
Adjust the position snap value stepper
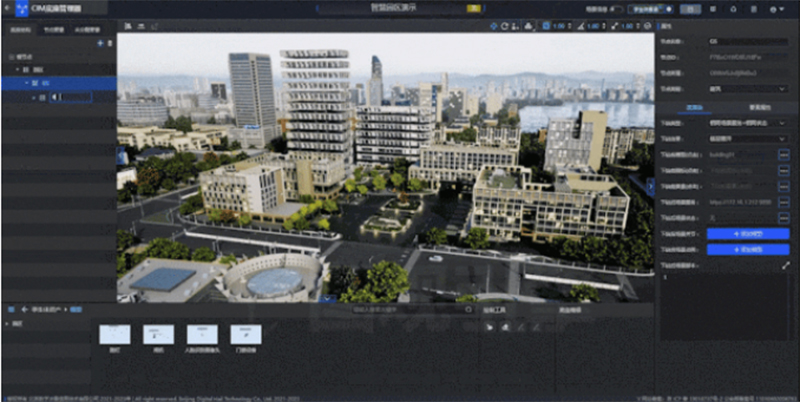pyautogui.click(x=569, y=26)
